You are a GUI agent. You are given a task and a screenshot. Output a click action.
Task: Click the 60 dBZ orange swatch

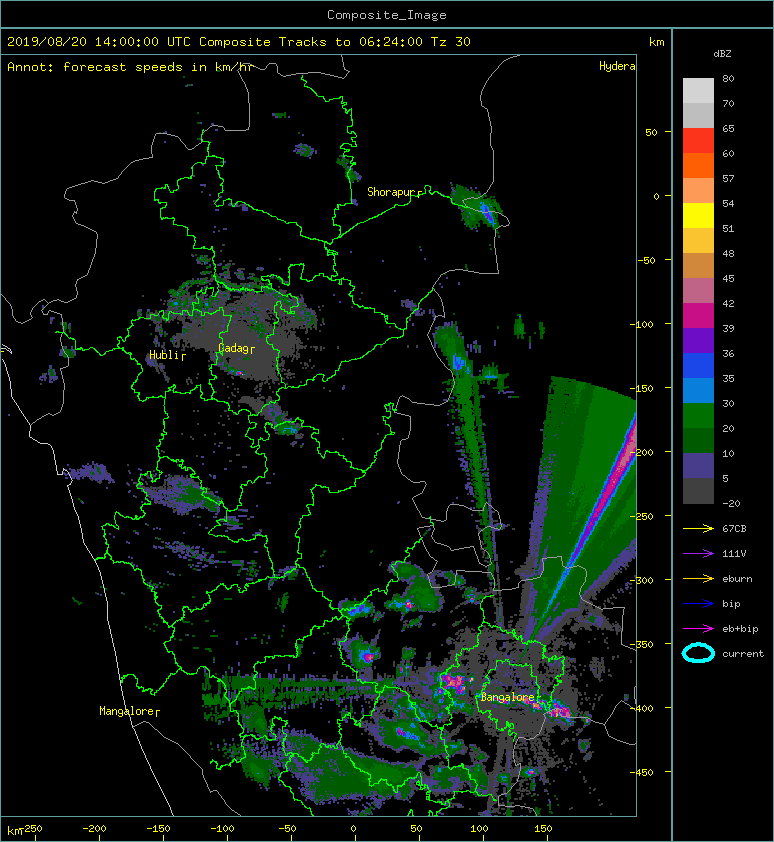tap(698, 165)
